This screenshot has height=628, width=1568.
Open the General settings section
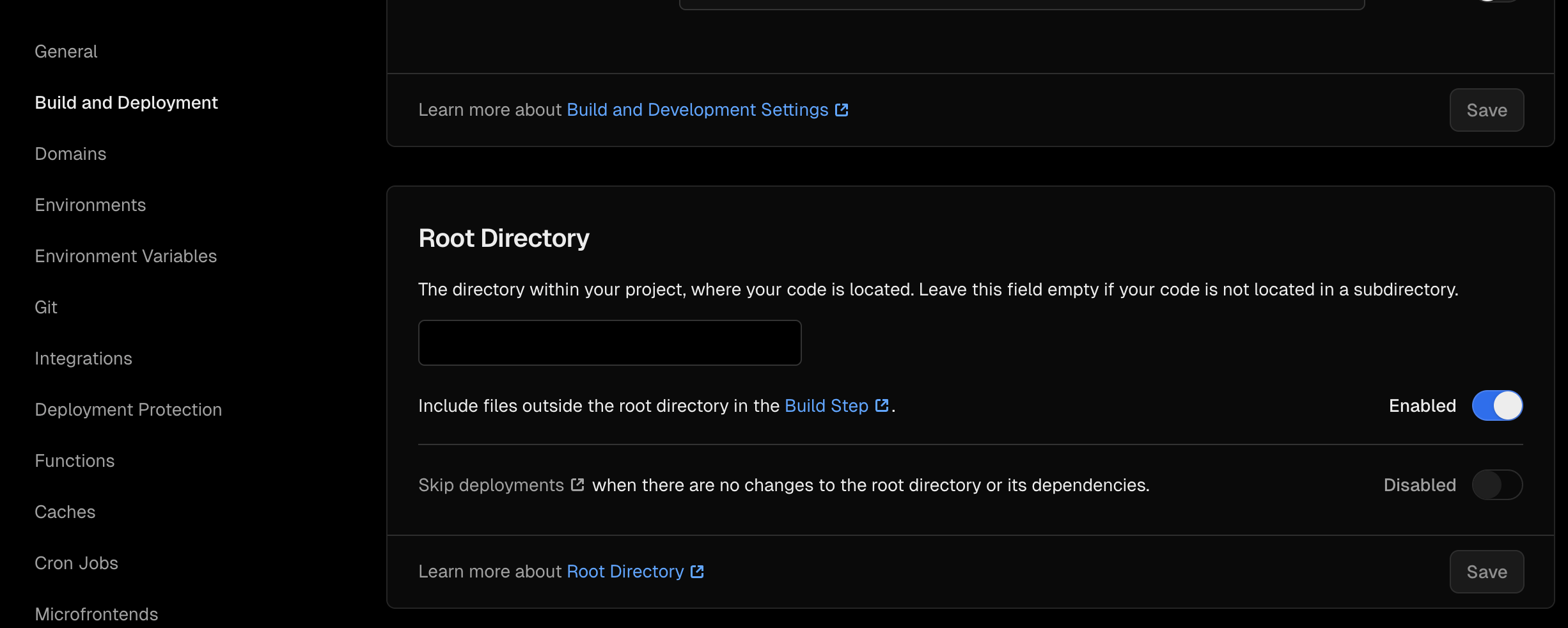click(x=66, y=51)
